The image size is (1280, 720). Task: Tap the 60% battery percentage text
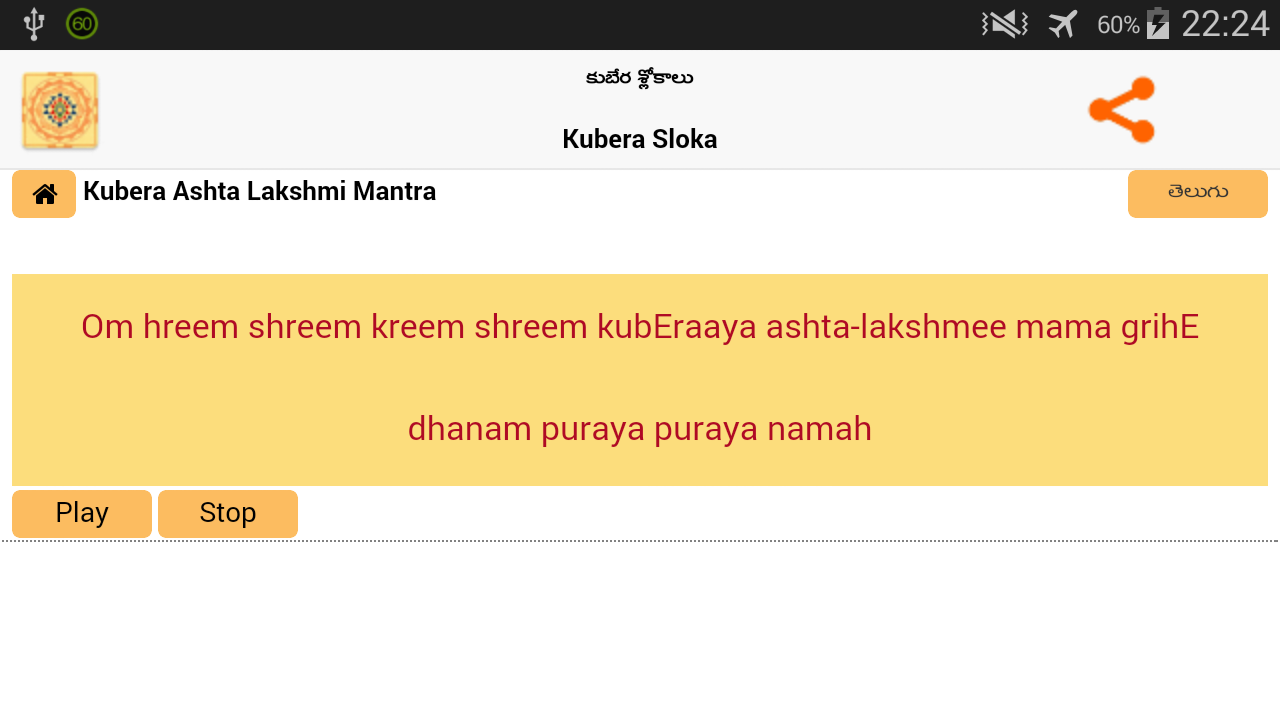click(x=1118, y=25)
